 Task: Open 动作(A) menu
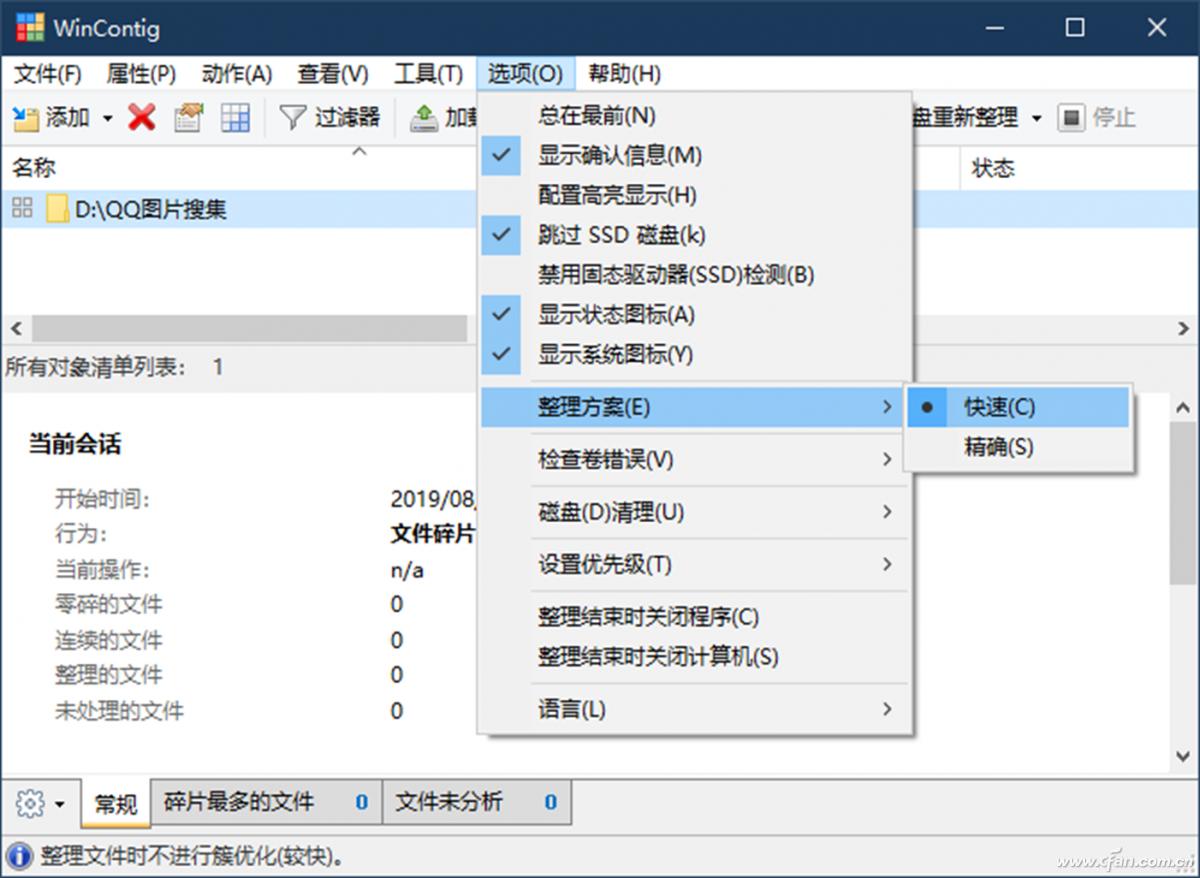237,74
